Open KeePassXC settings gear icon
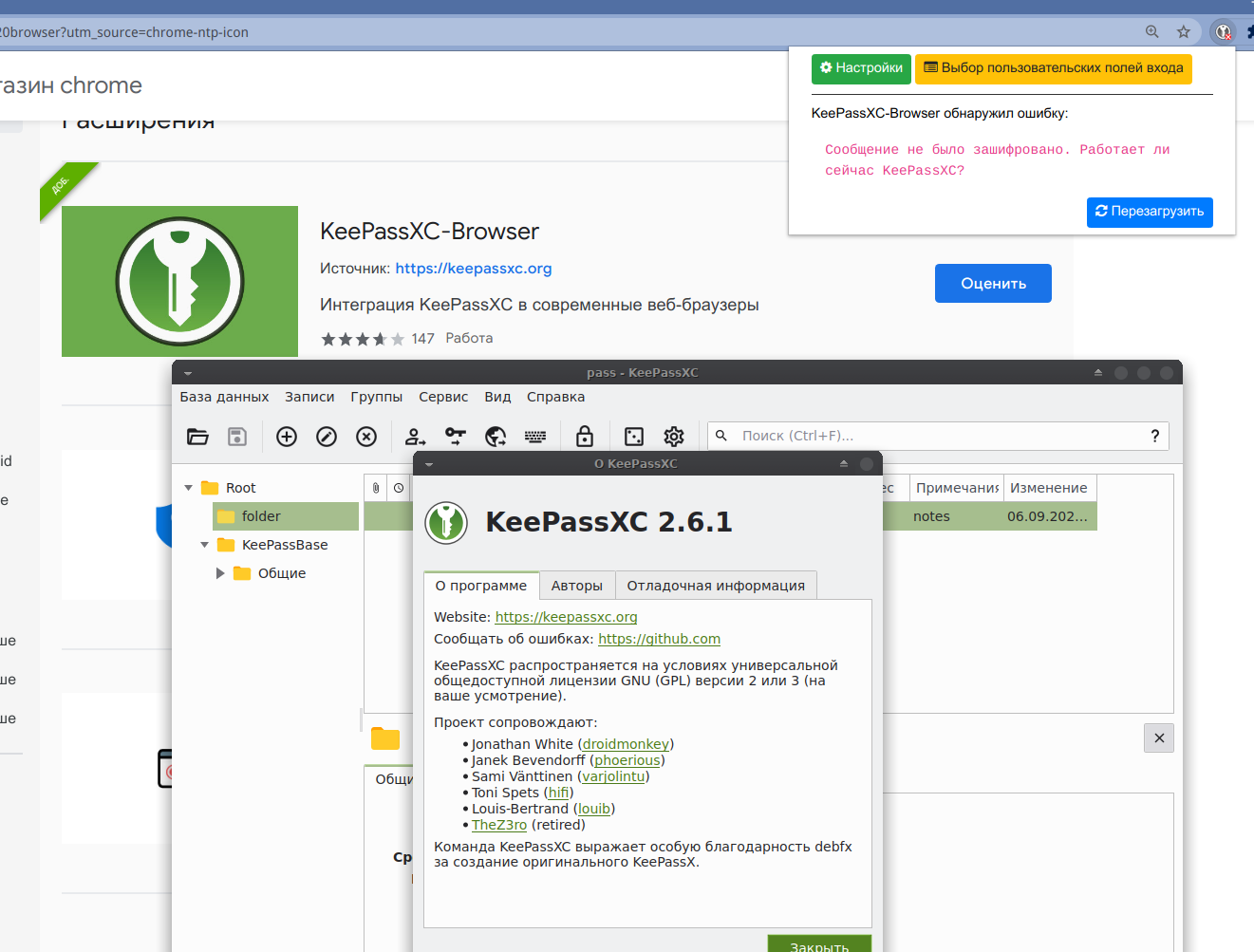Screen dimensions: 1254x952 (674, 437)
